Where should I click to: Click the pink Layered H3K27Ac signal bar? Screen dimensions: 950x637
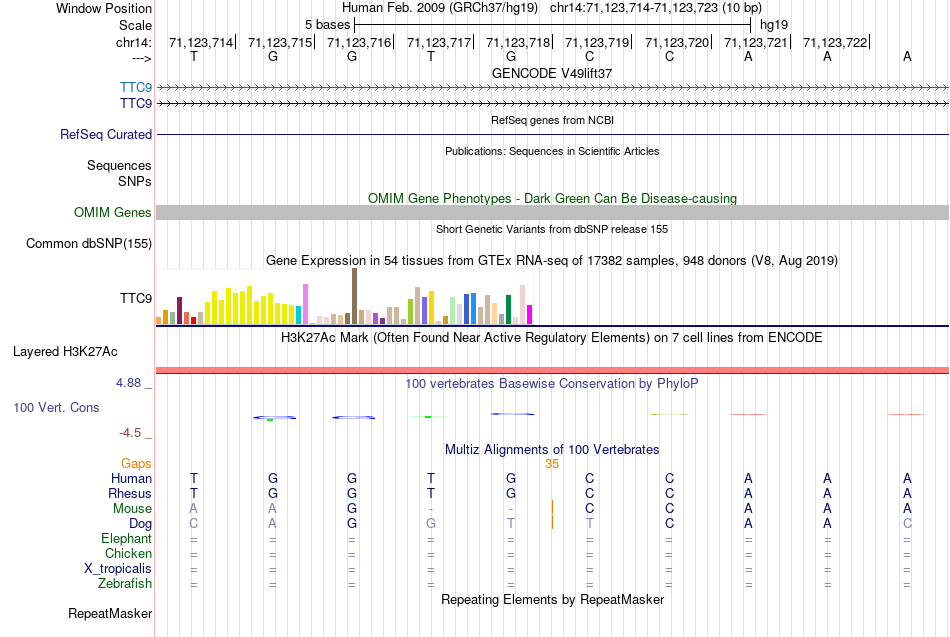click(x=552, y=370)
